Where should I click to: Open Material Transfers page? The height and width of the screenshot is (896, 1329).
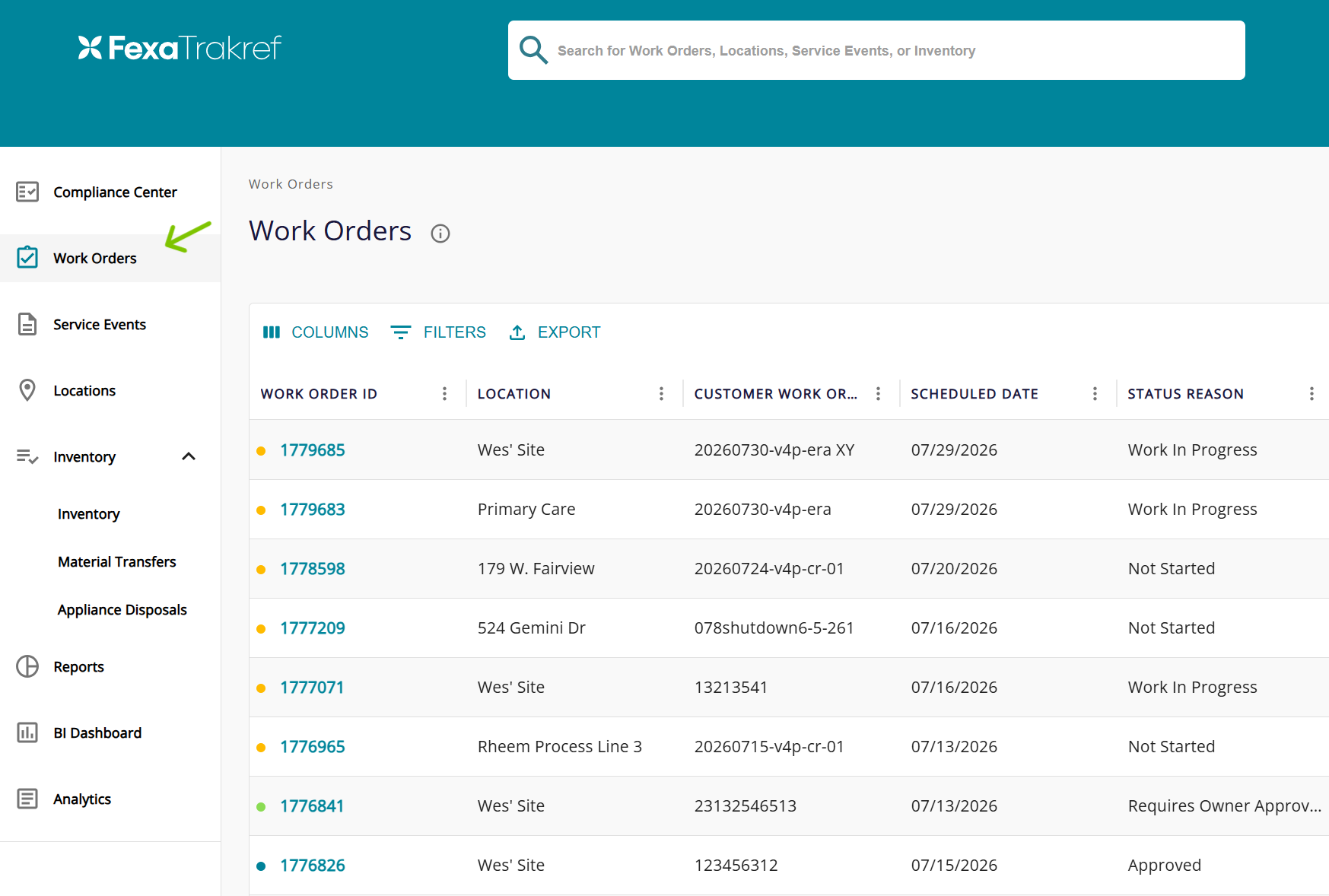click(x=117, y=562)
